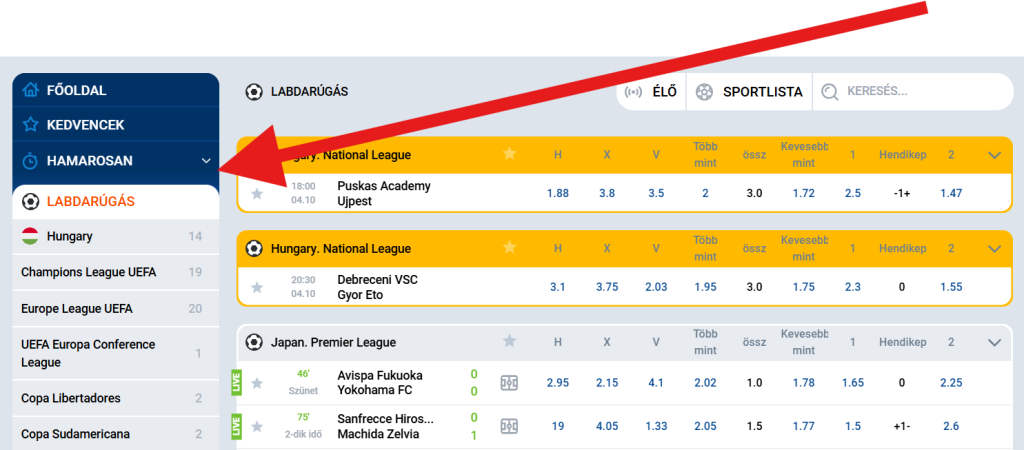Open the Hungary country entry with flag
1024x450 pixels.
pyautogui.click(x=69, y=237)
